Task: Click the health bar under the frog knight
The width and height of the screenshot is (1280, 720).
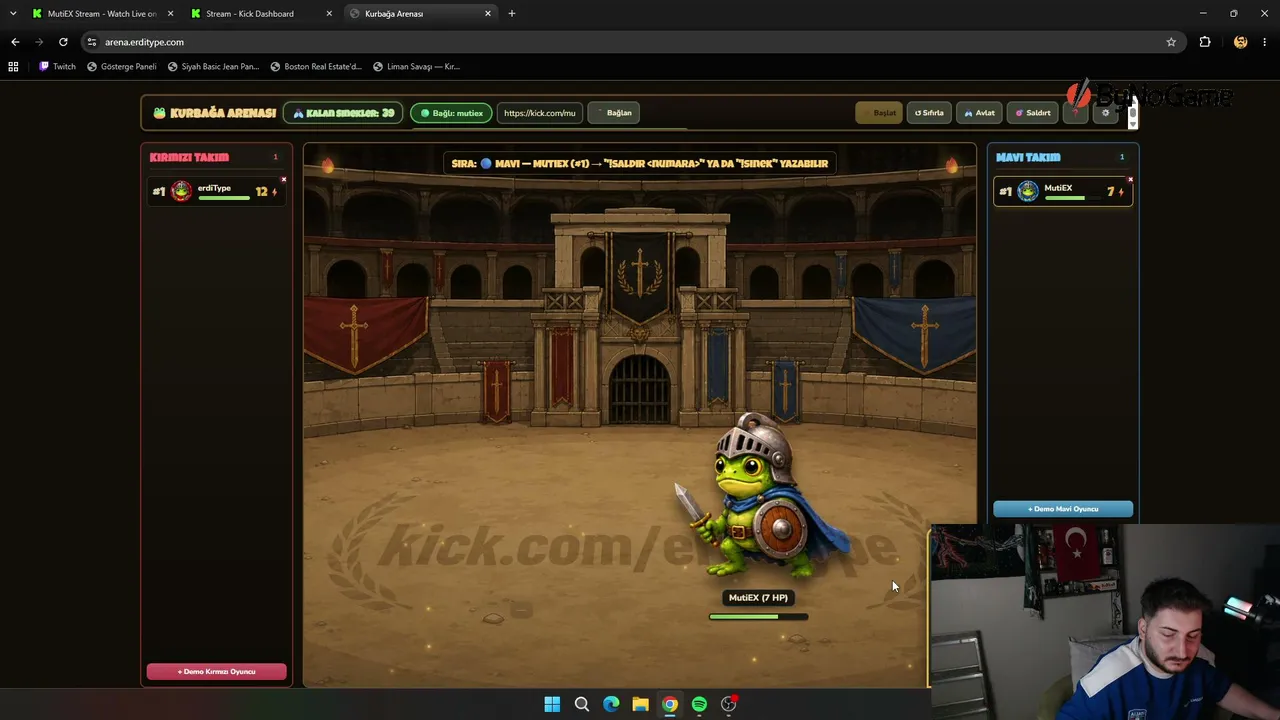Action: click(x=758, y=617)
